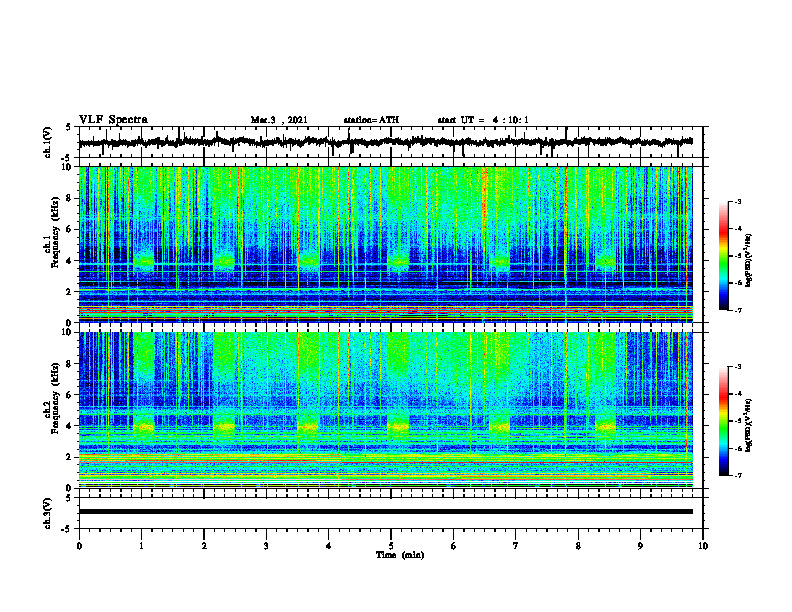Image resolution: width=792 pixels, height=612 pixels.
Task: Click time axis tick label "9"
Action: (640, 546)
